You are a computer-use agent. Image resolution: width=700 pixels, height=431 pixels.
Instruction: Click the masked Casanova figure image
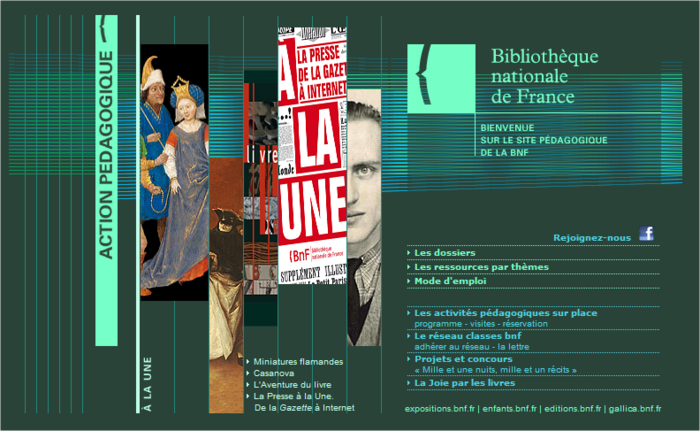tap(226, 285)
